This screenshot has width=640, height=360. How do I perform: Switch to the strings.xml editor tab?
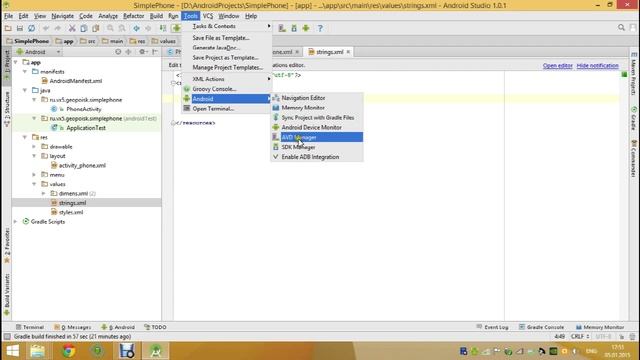click(329, 52)
